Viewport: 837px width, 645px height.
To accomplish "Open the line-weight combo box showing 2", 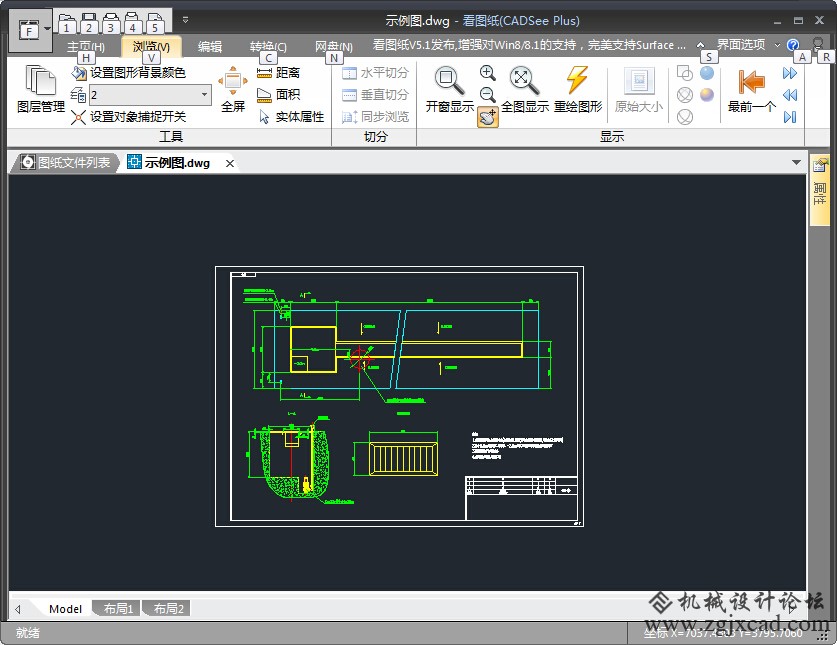I will click(150, 95).
